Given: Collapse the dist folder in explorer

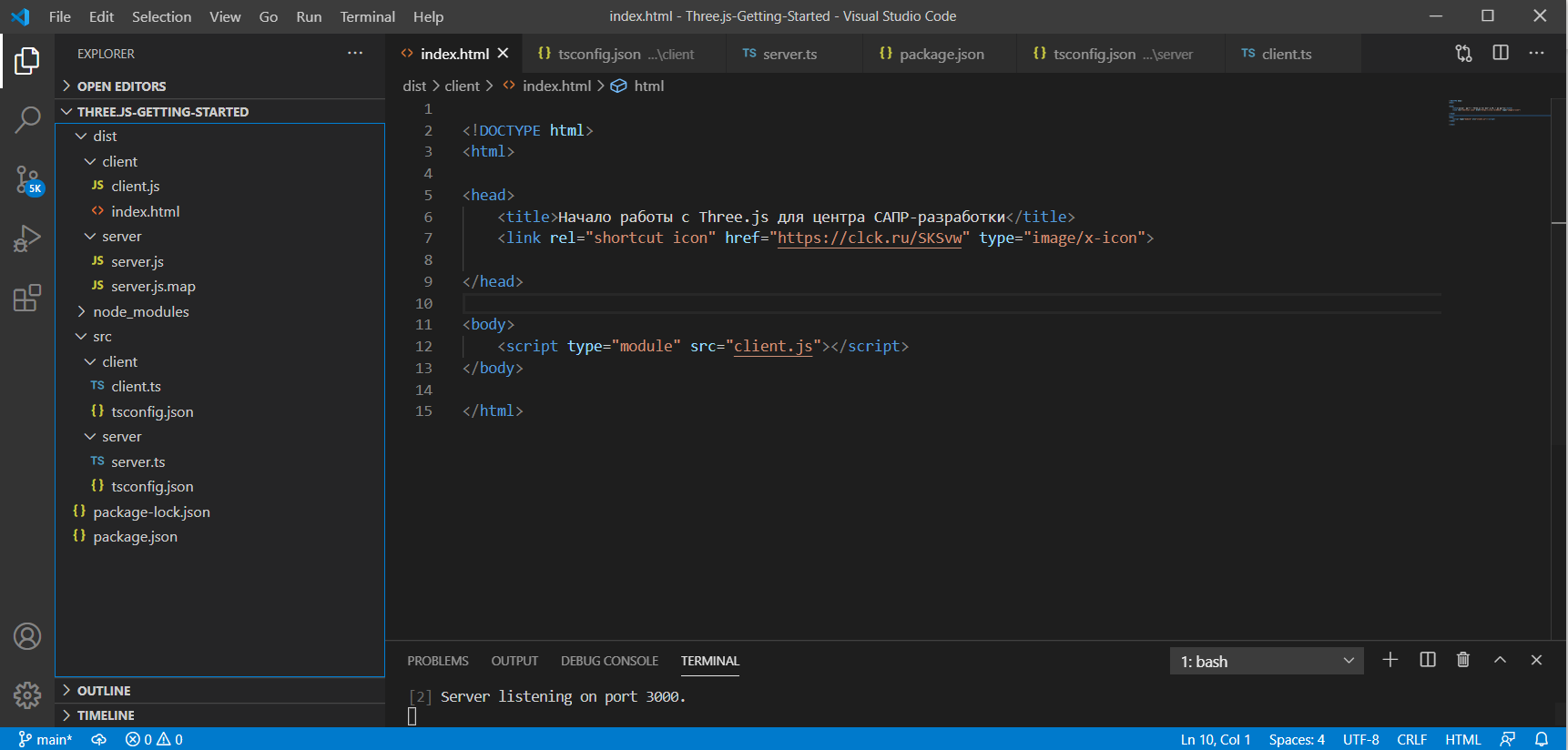Looking at the screenshot, I should click(105, 137).
